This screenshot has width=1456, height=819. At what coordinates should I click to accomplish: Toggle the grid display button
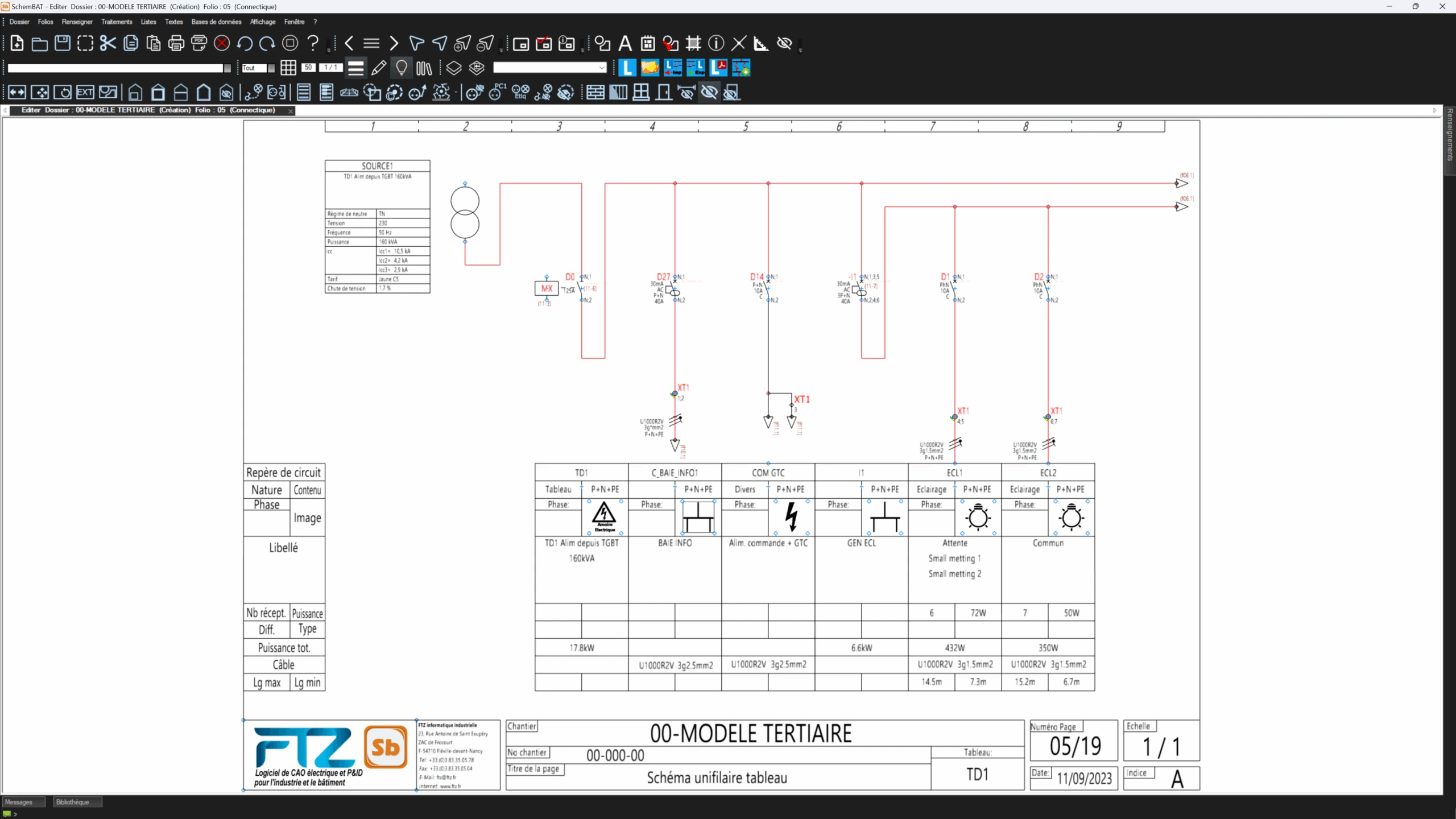[288, 68]
